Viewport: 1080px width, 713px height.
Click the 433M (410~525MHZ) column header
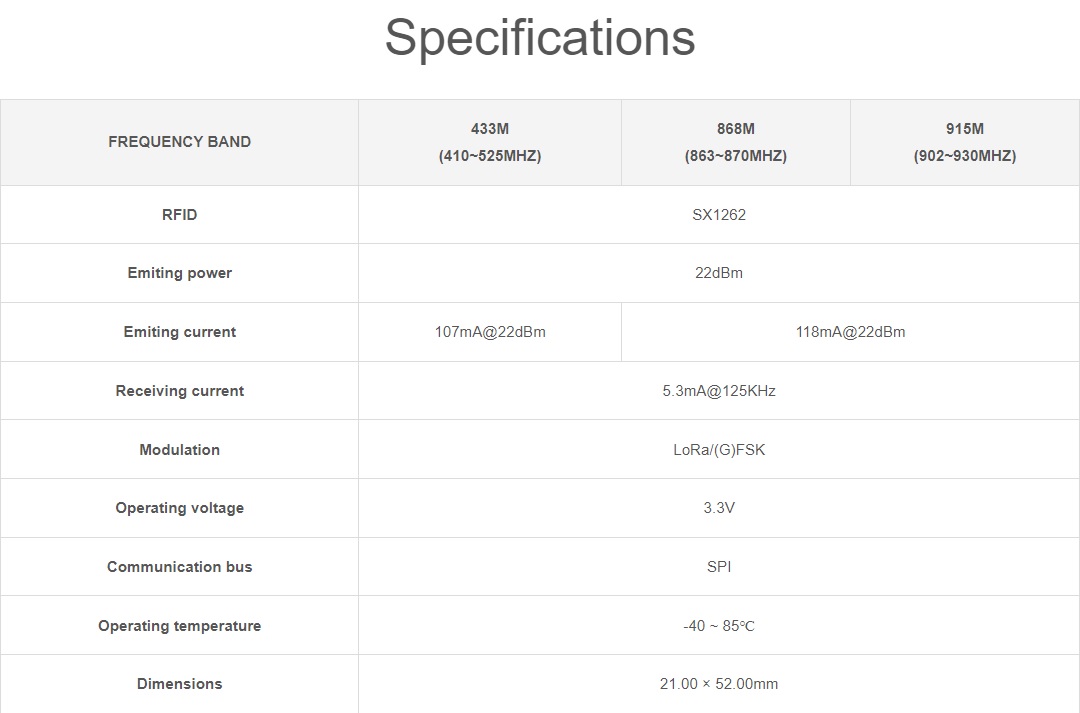click(x=490, y=142)
